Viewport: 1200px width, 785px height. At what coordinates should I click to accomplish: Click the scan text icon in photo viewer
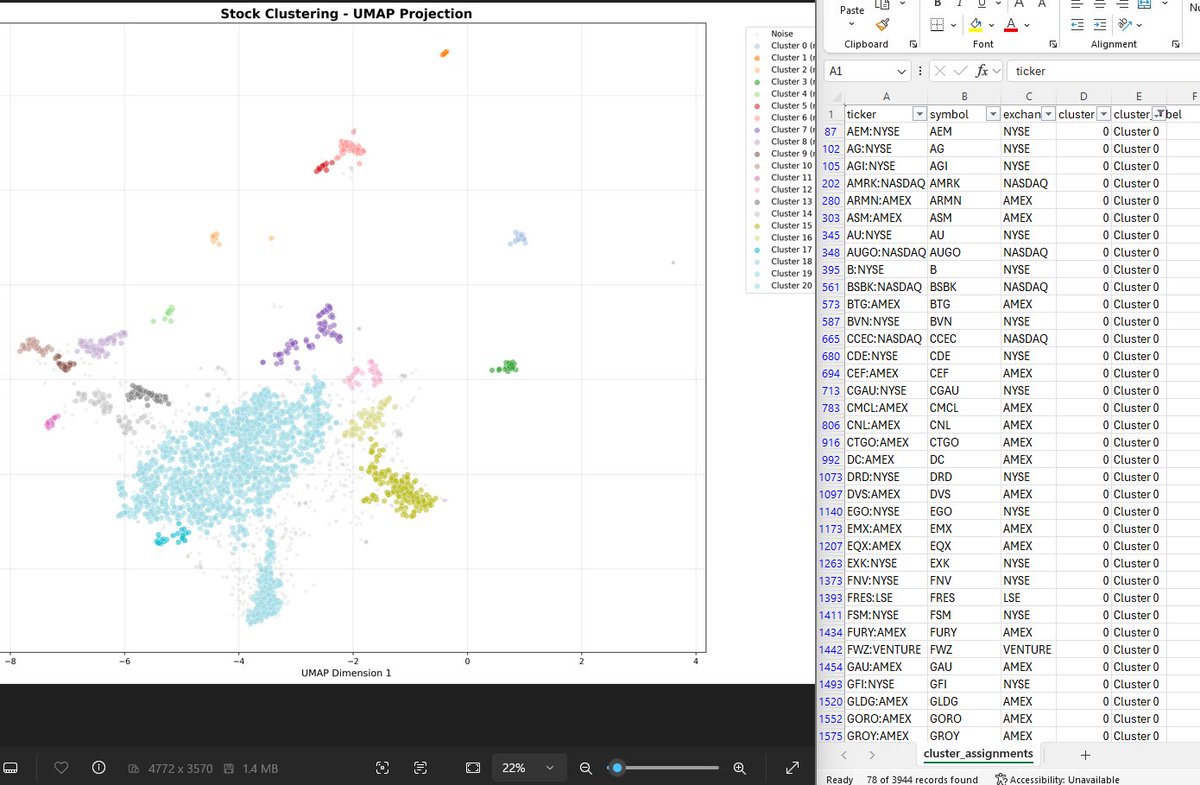[x=420, y=768]
